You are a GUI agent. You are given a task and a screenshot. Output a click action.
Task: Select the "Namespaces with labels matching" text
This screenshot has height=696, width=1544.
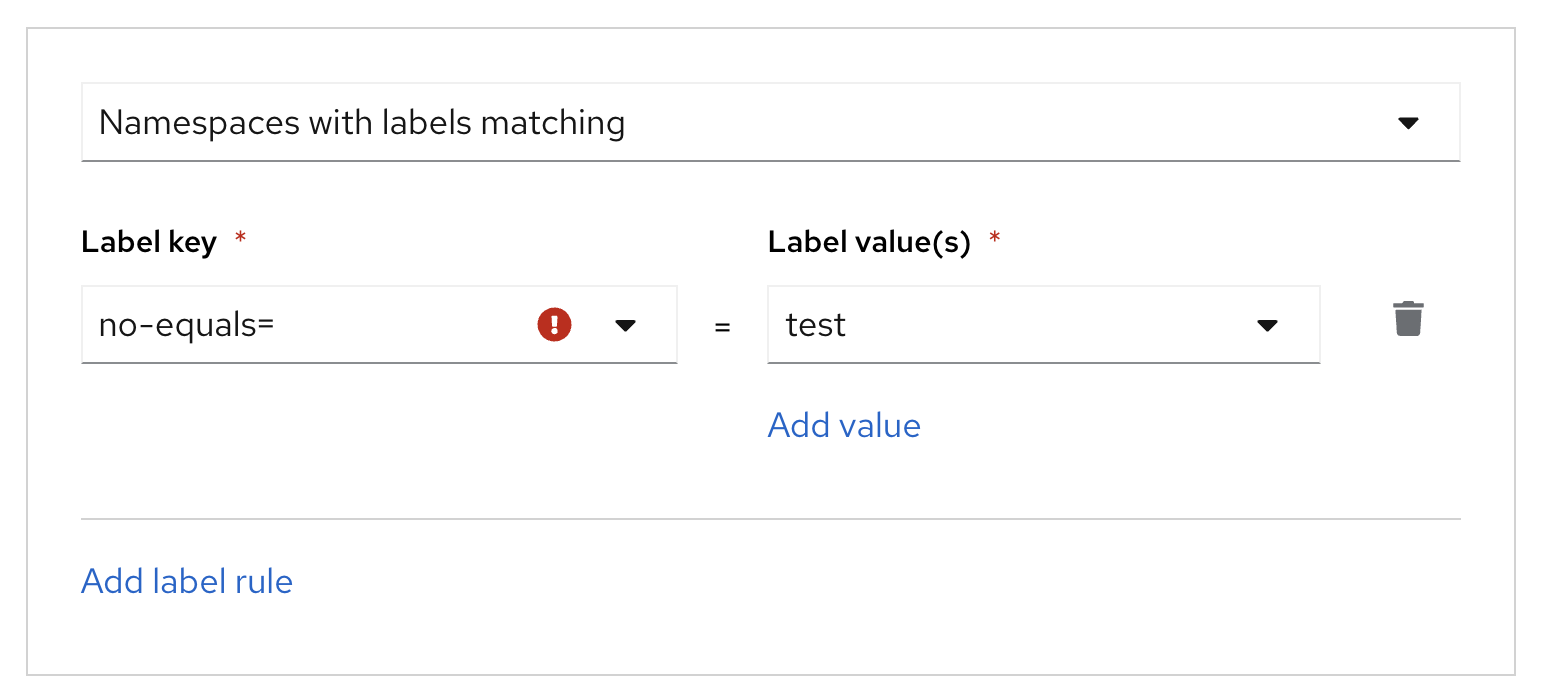click(362, 123)
